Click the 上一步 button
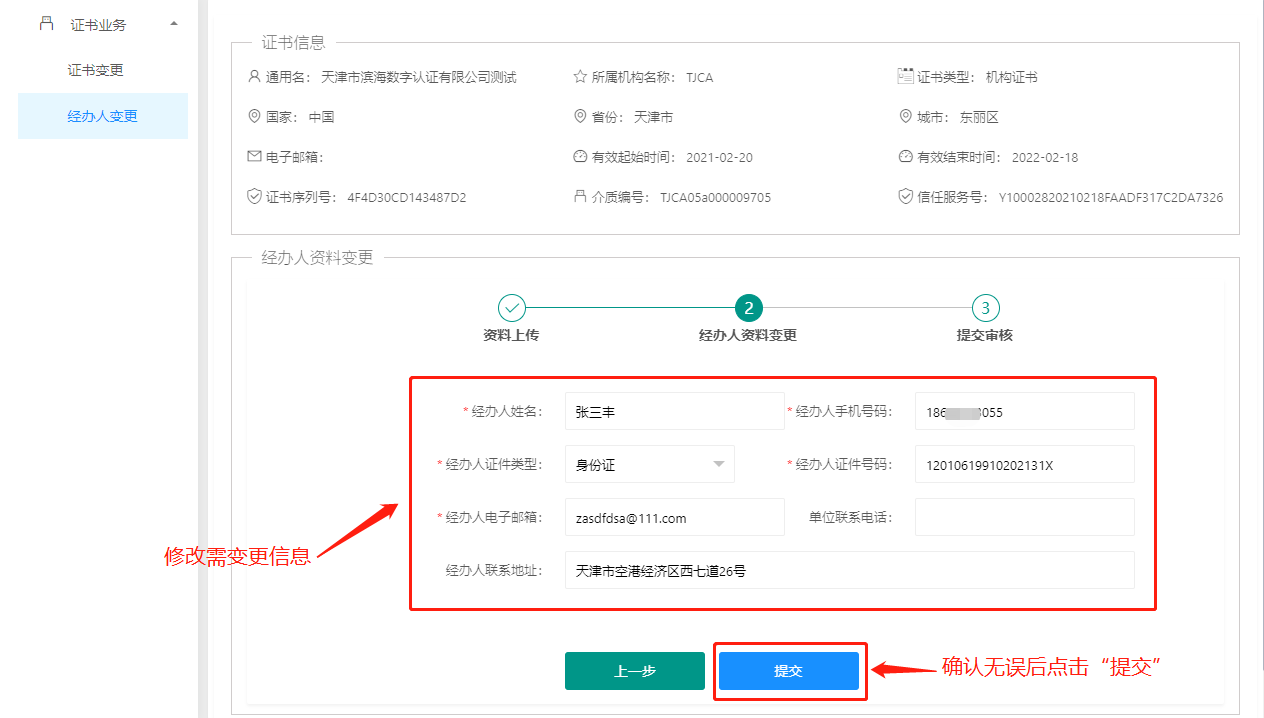 (634, 671)
